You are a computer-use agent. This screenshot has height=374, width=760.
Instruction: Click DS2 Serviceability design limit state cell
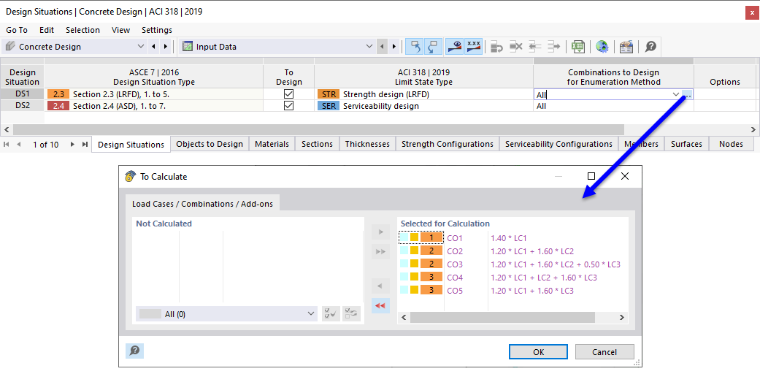pos(424,106)
